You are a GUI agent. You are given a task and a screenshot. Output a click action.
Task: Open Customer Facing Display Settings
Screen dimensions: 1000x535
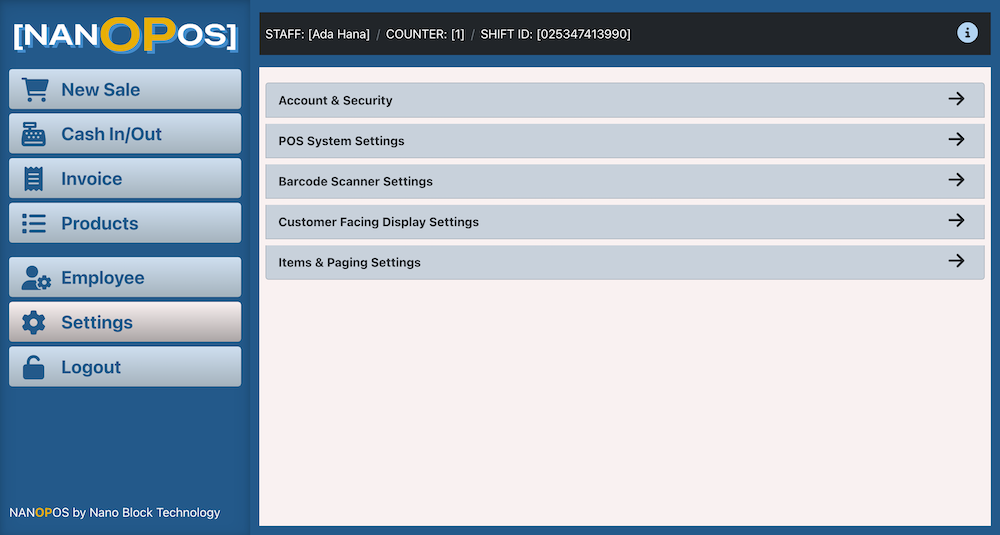(x=625, y=222)
